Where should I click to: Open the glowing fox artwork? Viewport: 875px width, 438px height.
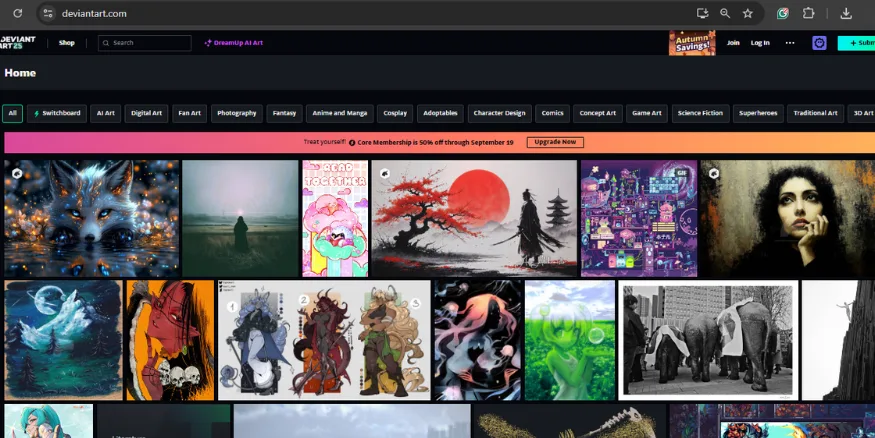pyautogui.click(x=92, y=219)
